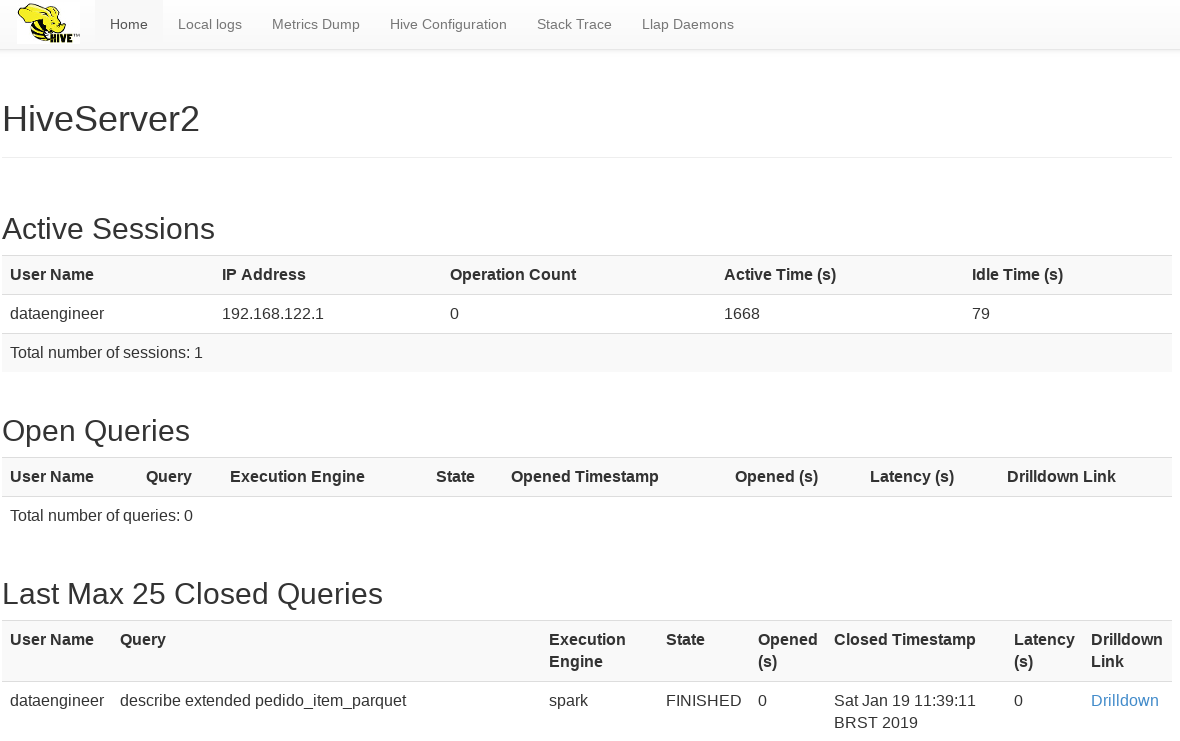Open the Llap Daemons page
Viewport: 1180px width, 741px height.
click(x=688, y=24)
